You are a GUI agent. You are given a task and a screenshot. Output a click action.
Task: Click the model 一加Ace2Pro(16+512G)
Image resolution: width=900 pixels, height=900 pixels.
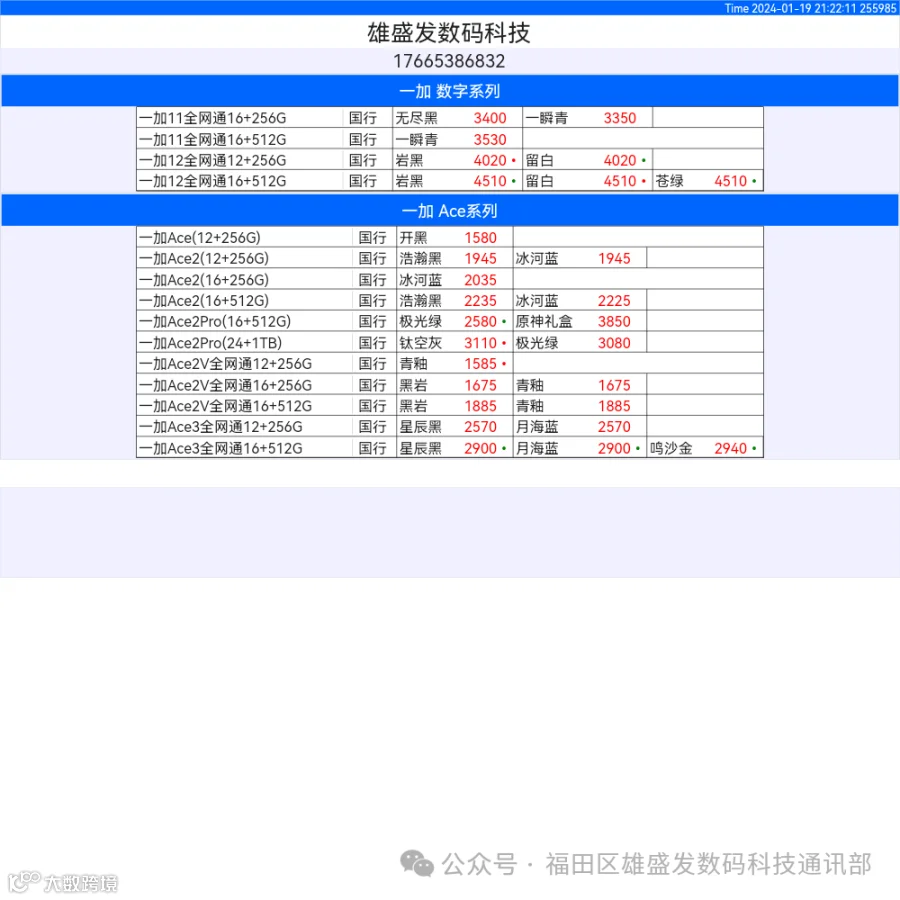215,321
